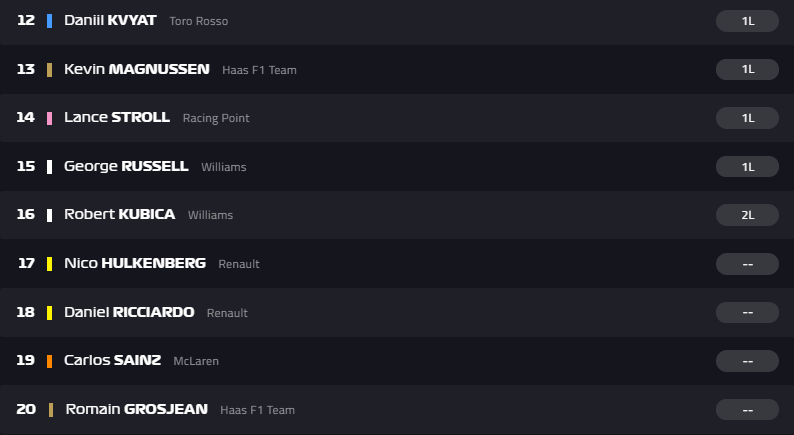Click Romain Grosjean's gap dash badge
The width and height of the screenshot is (794, 435).
(x=747, y=409)
